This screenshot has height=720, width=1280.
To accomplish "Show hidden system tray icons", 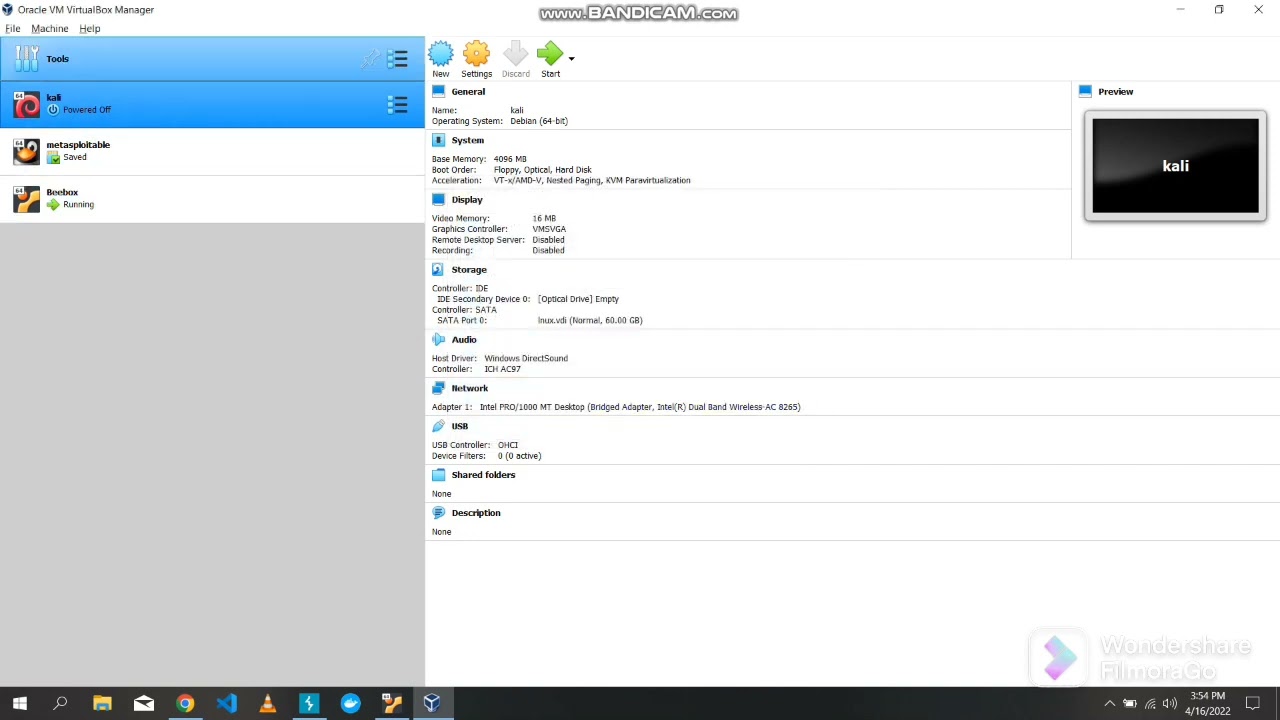I will coord(1109,704).
